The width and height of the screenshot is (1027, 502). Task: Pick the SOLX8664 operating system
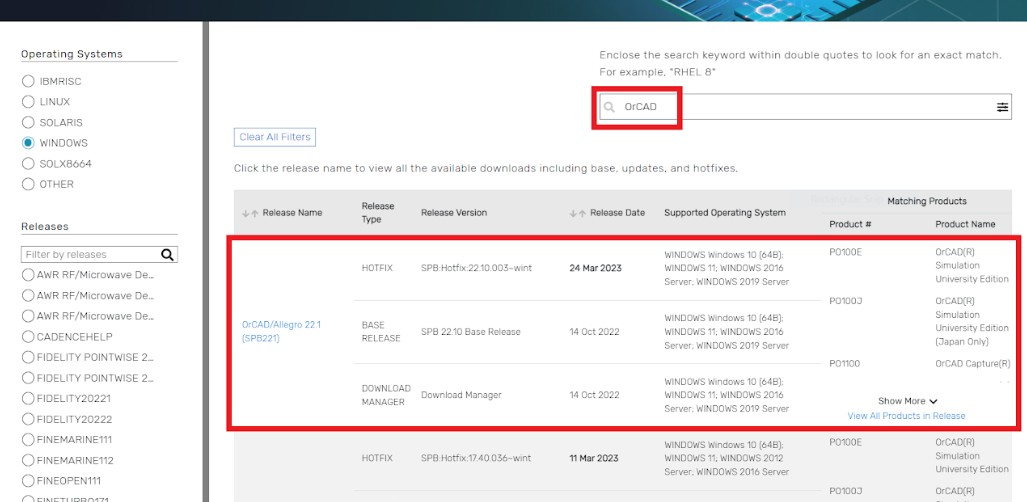(x=28, y=163)
